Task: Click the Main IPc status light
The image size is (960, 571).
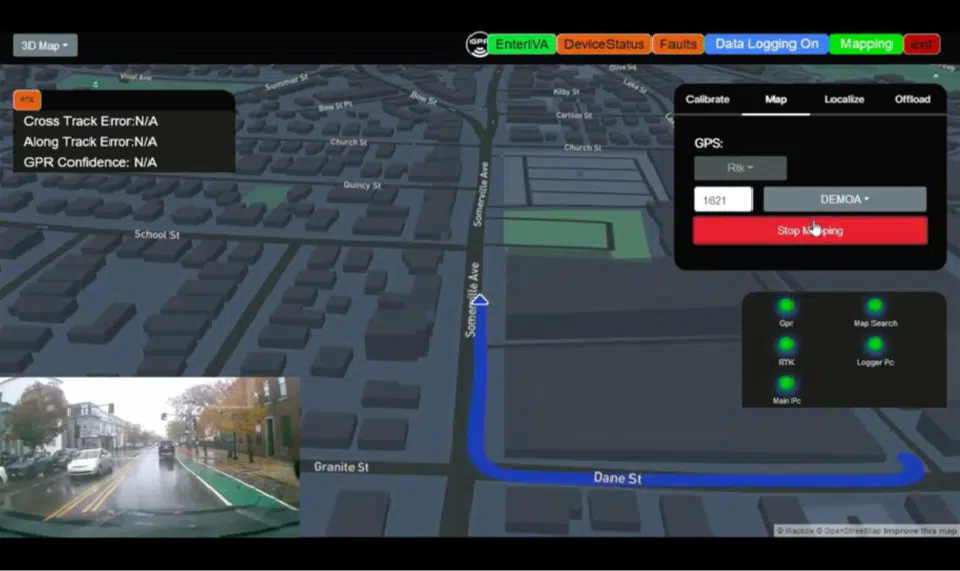Action: (786, 384)
